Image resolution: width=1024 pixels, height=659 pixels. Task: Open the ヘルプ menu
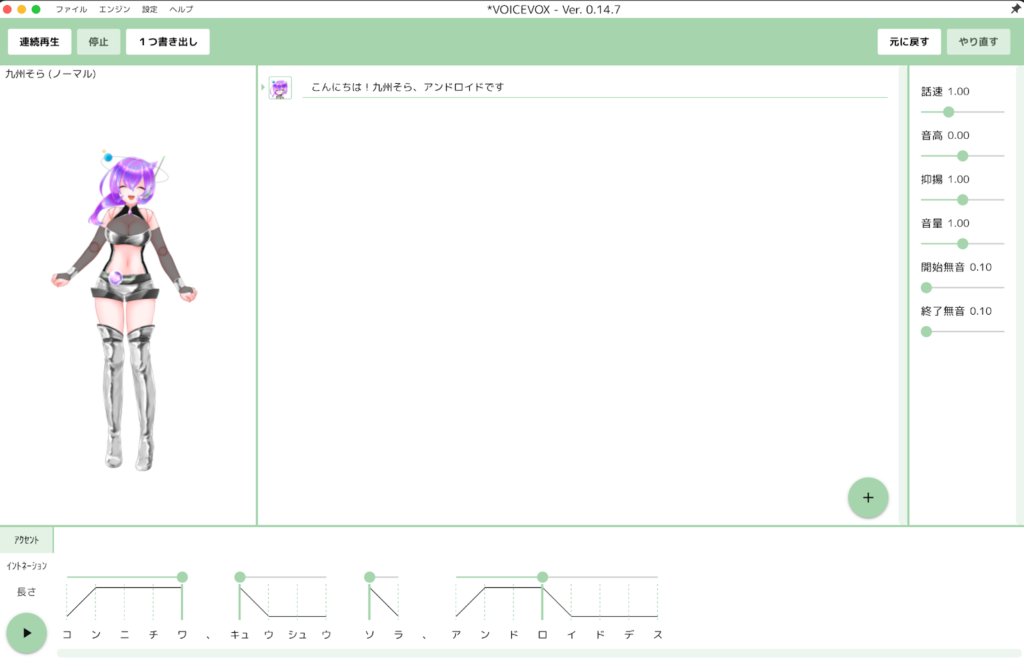[x=181, y=9]
